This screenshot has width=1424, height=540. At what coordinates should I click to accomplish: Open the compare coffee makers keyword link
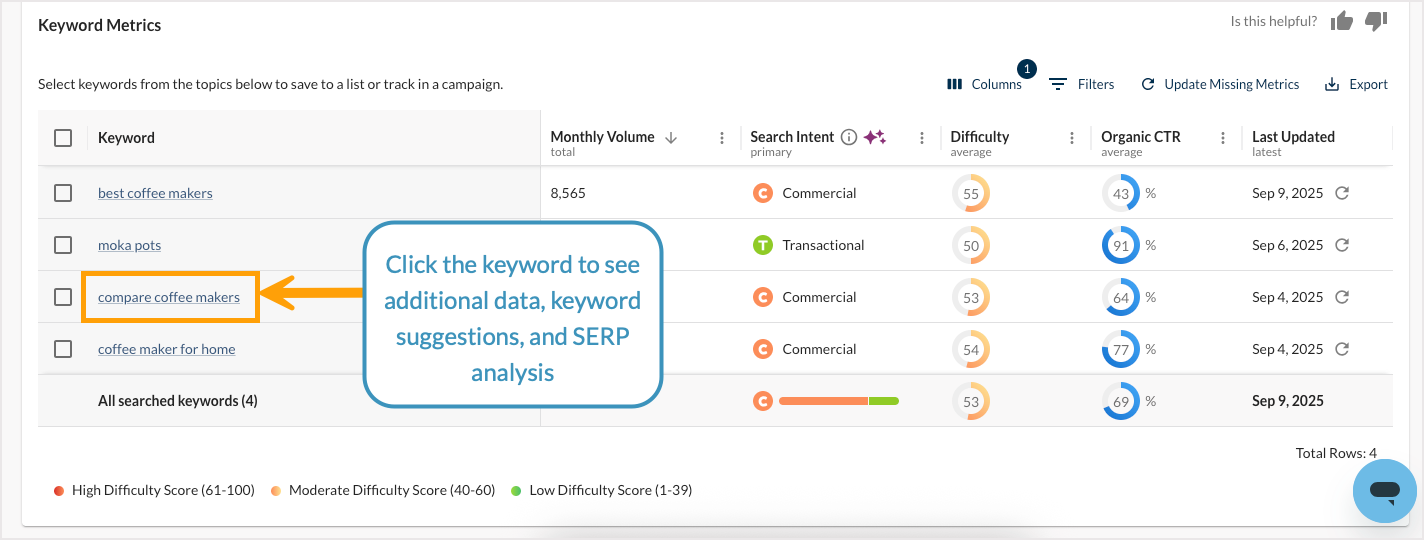coord(169,297)
